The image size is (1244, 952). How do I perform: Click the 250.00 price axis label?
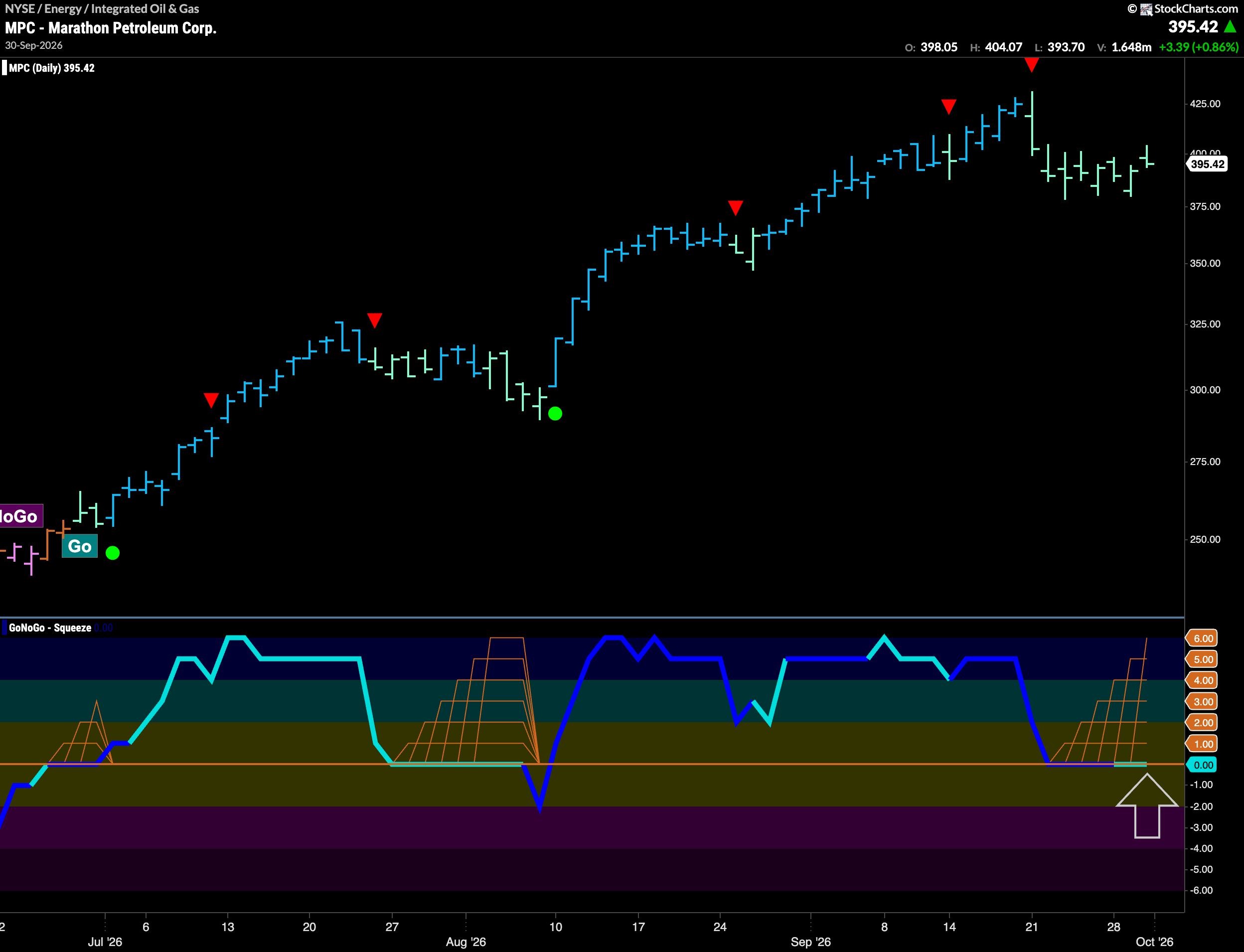click(x=1205, y=539)
